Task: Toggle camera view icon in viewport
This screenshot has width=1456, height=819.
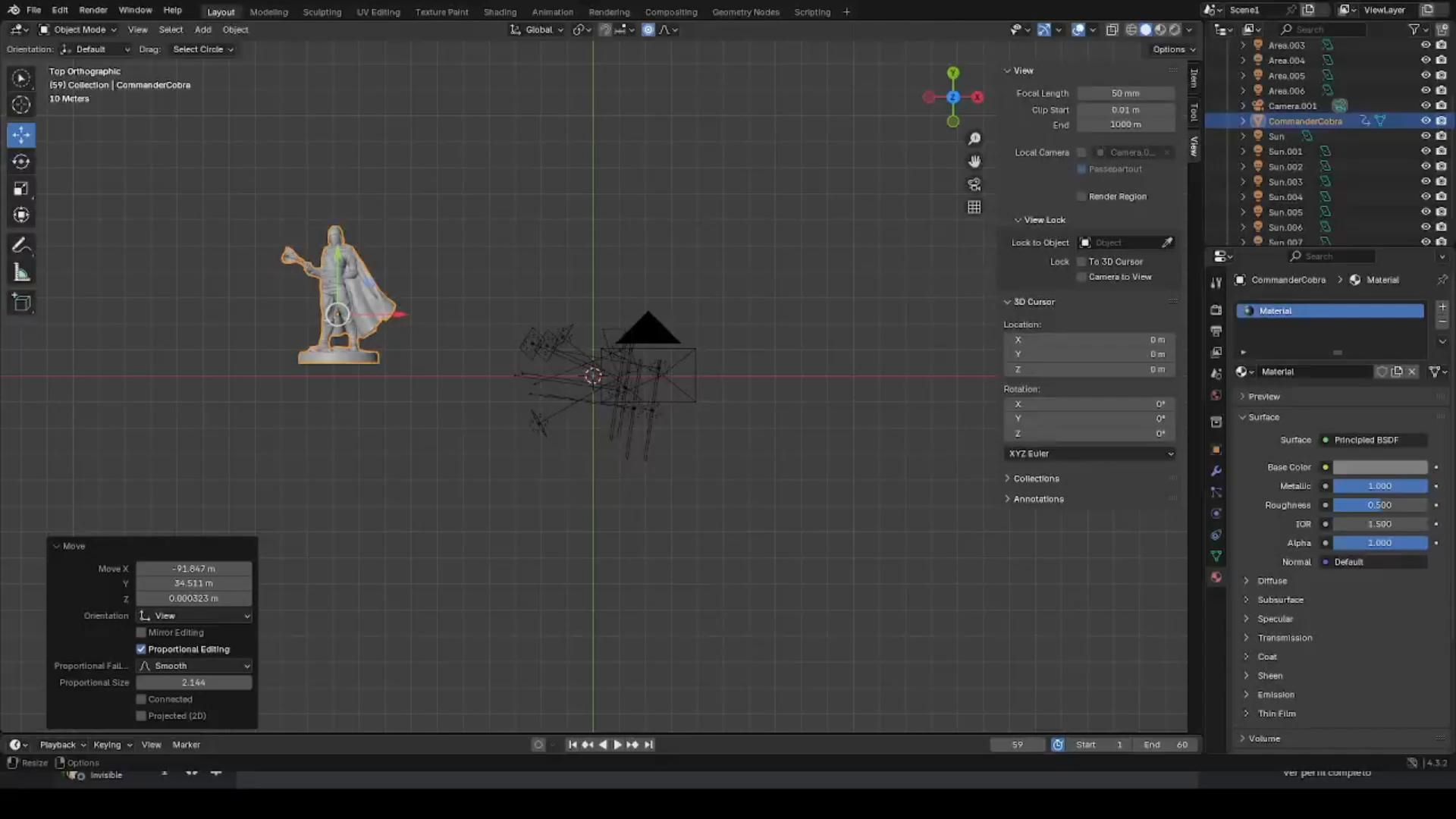Action: 974,184
